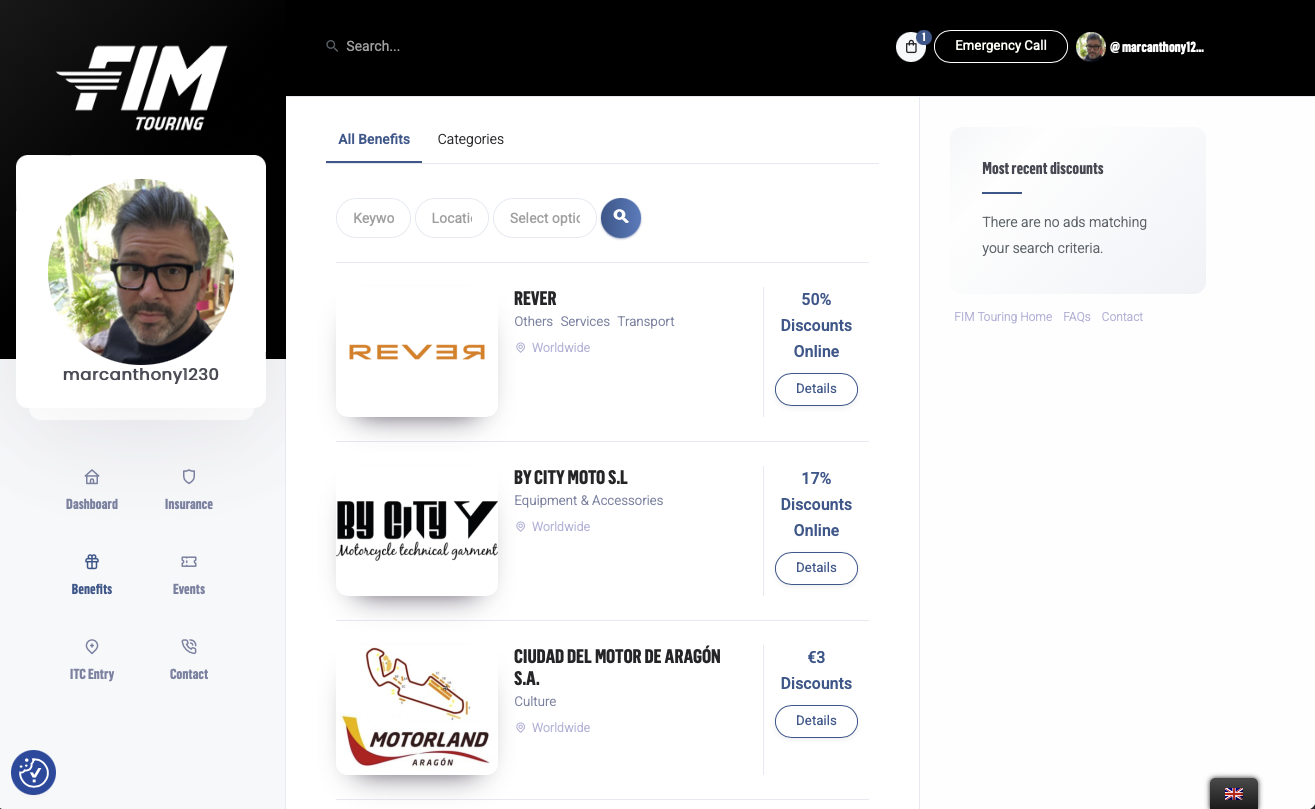Open the Contact phone icon
Viewport: 1315px width, 809px height.
[x=189, y=647]
